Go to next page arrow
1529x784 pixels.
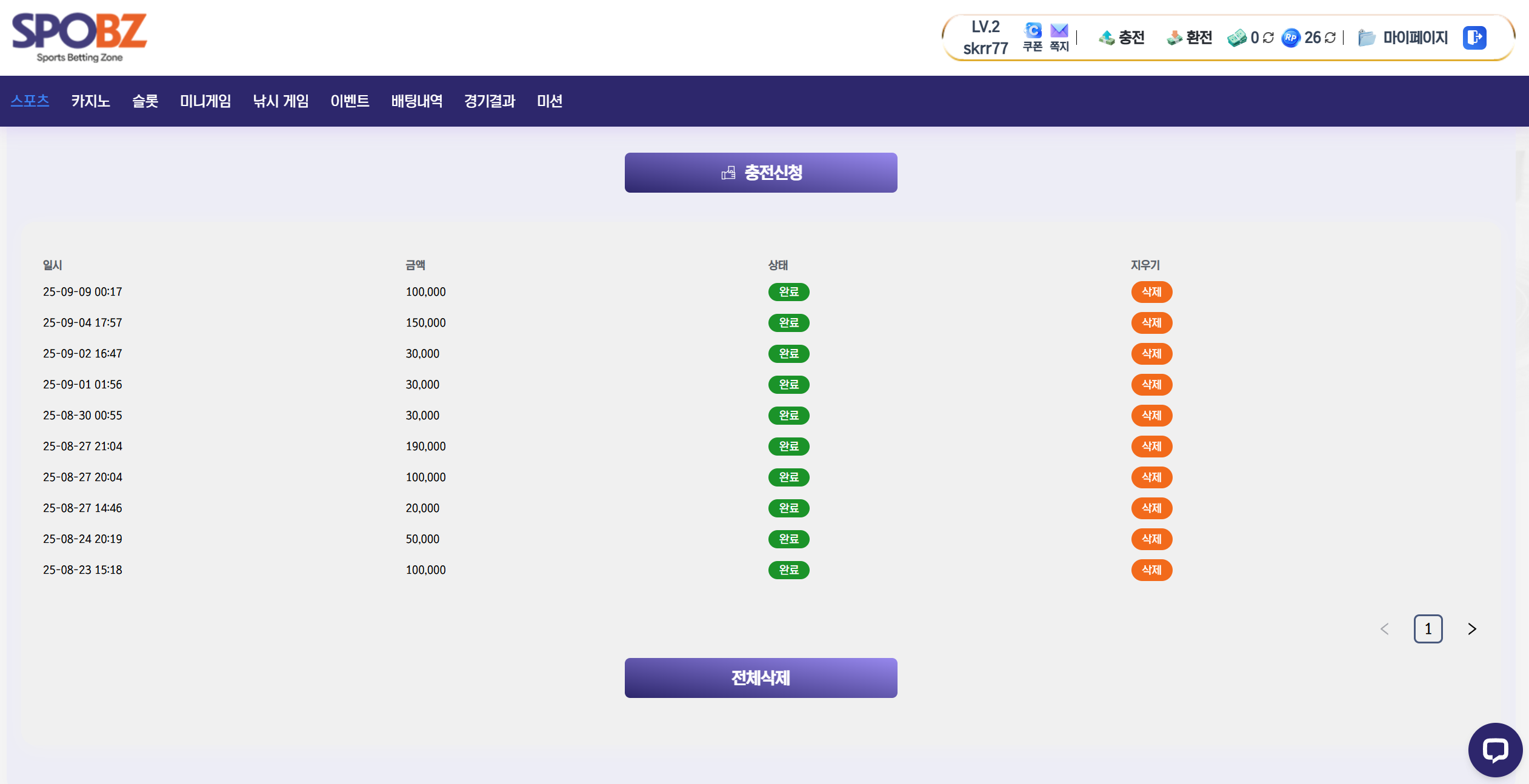click(1472, 629)
